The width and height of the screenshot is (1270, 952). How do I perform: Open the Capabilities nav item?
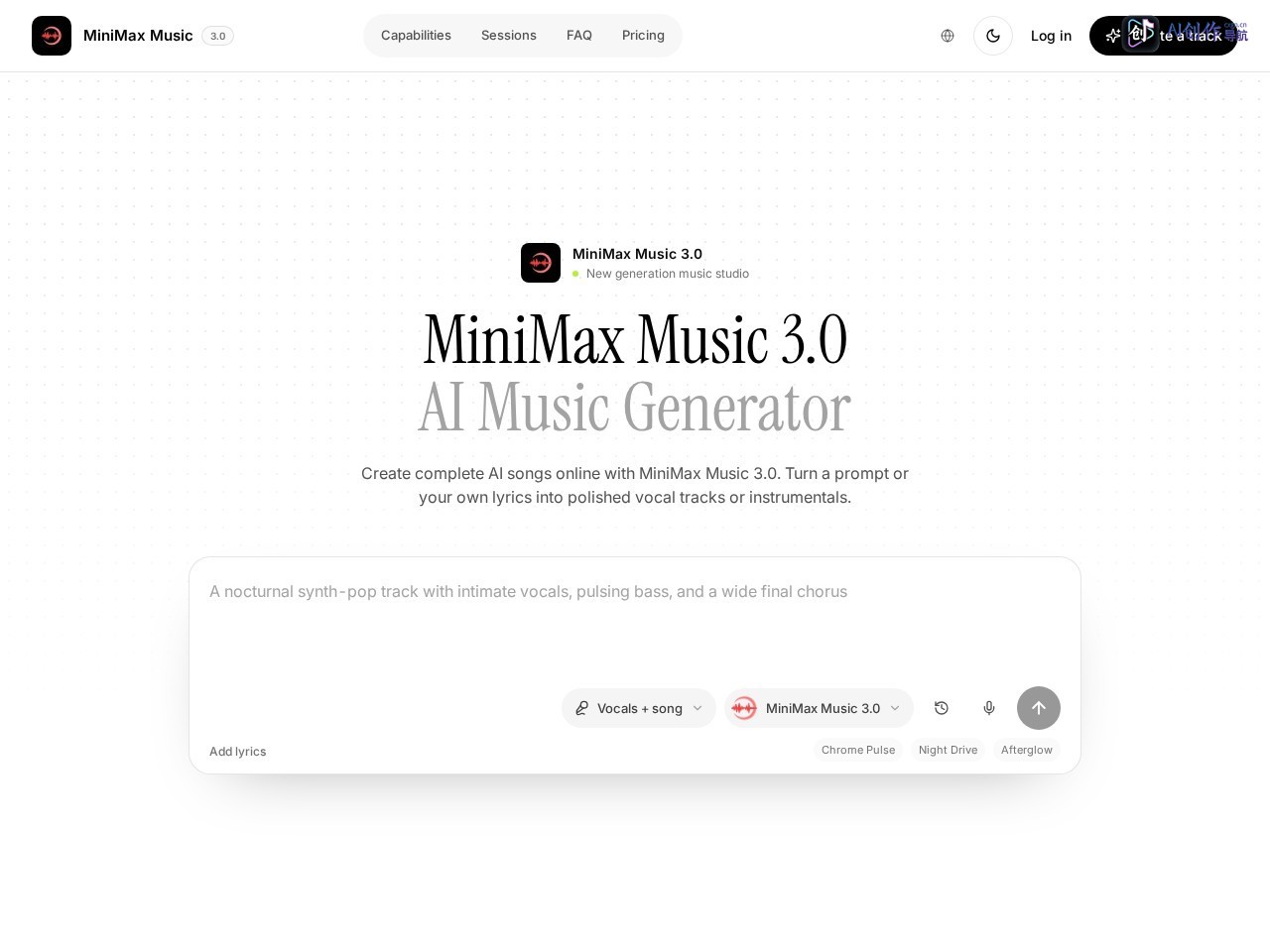(416, 36)
